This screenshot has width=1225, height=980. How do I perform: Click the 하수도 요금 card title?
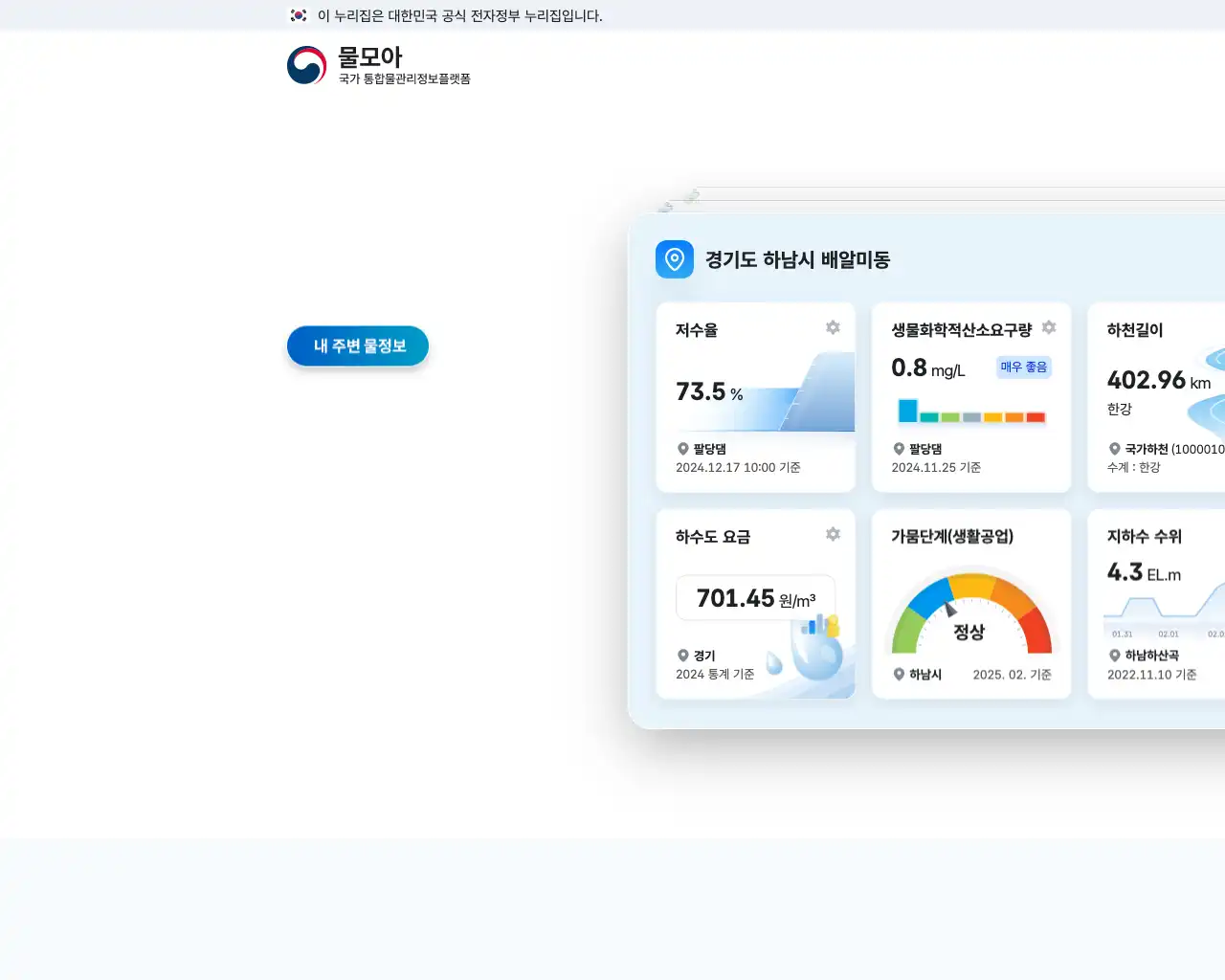point(713,537)
